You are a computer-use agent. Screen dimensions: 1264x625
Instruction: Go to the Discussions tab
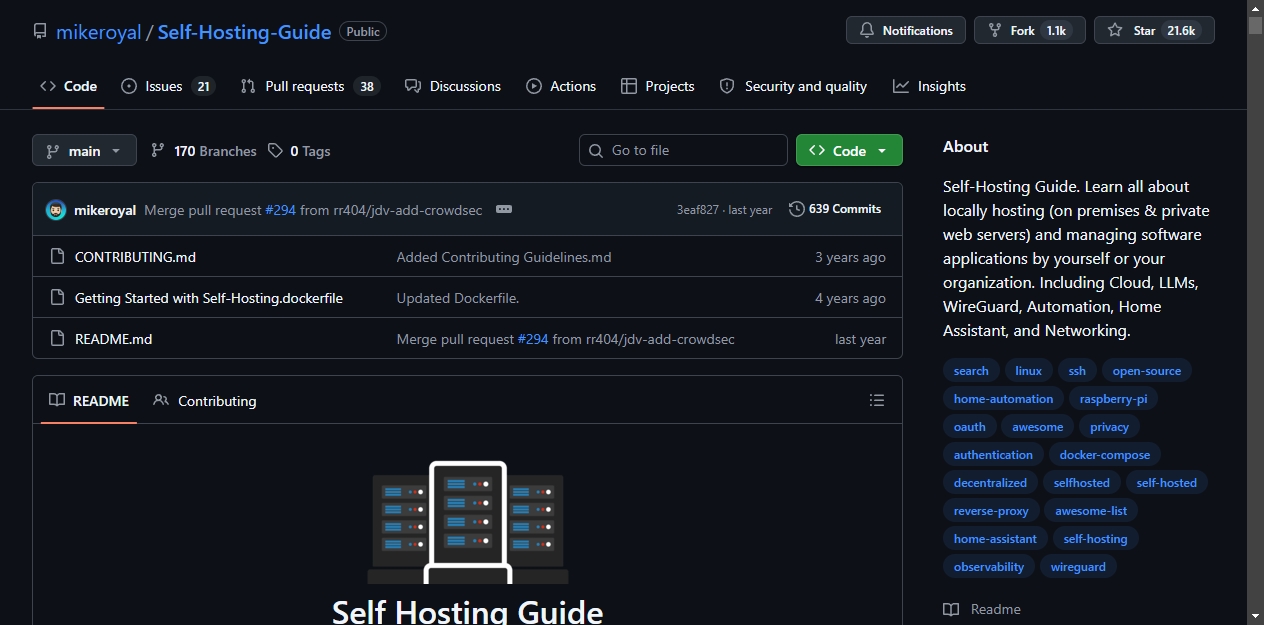tap(453, 86)
